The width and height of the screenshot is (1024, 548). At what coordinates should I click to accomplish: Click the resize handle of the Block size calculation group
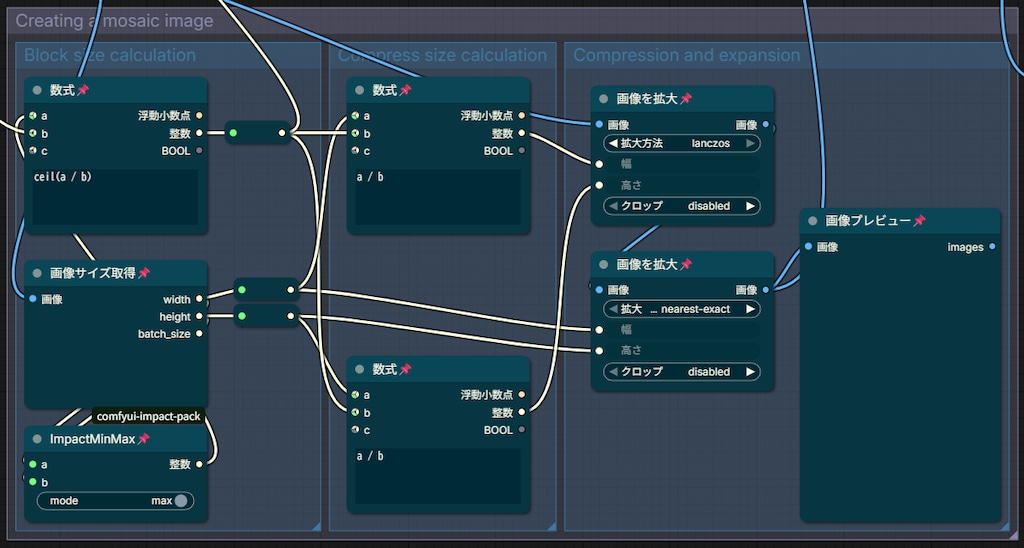[x=316, y=526]
